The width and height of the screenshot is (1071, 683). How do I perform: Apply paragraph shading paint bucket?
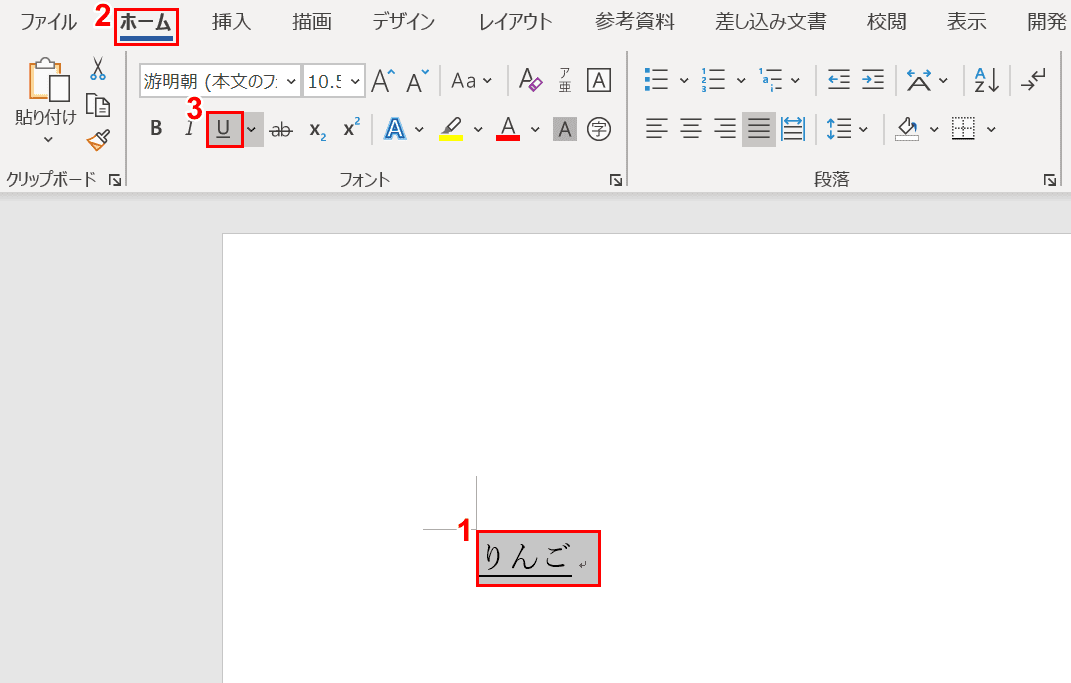(x=907, y=128)
